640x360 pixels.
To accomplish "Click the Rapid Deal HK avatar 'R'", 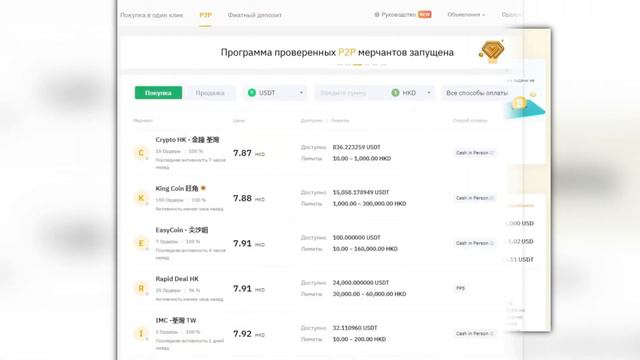I will [141, 288].
